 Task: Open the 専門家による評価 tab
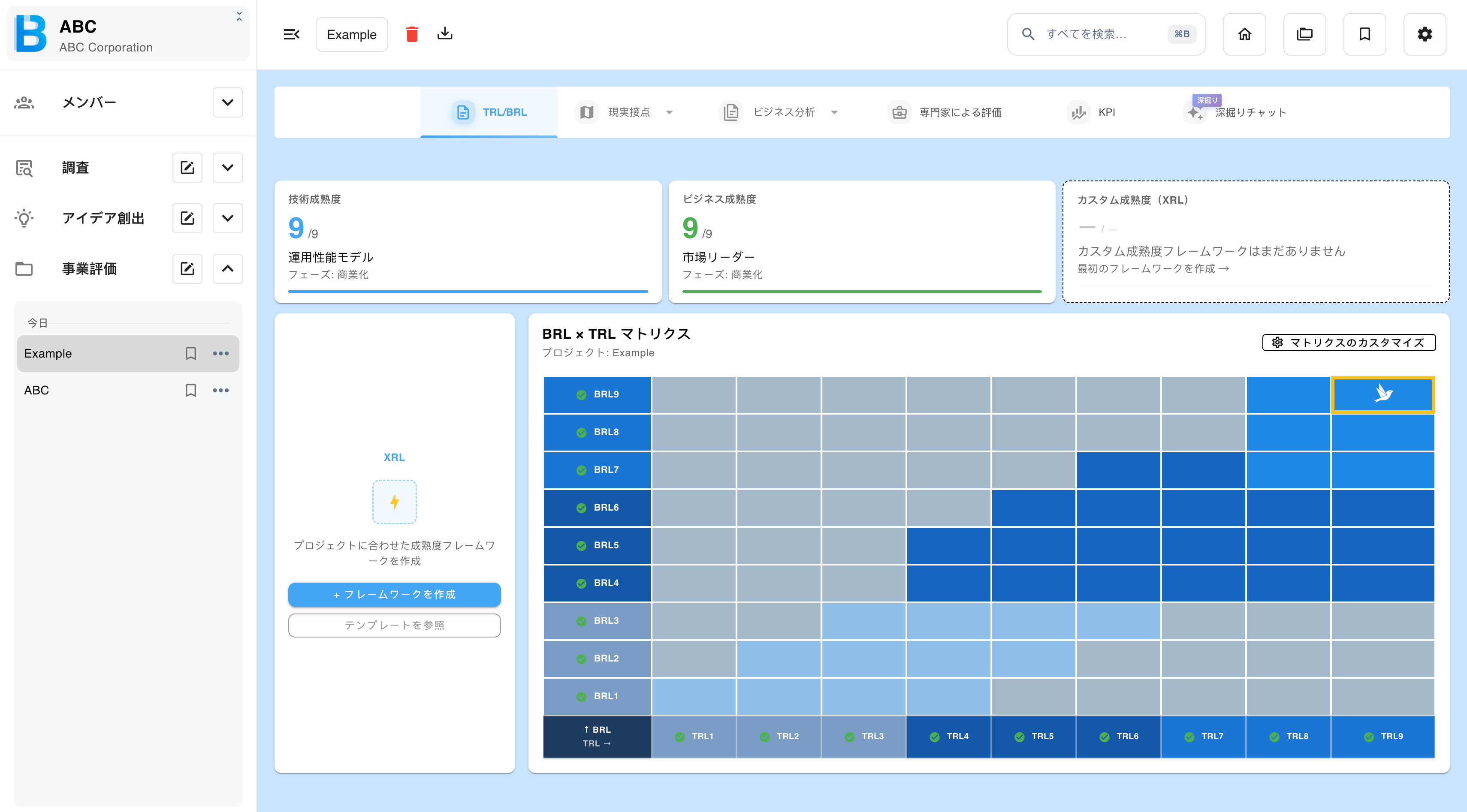[946, 112]
